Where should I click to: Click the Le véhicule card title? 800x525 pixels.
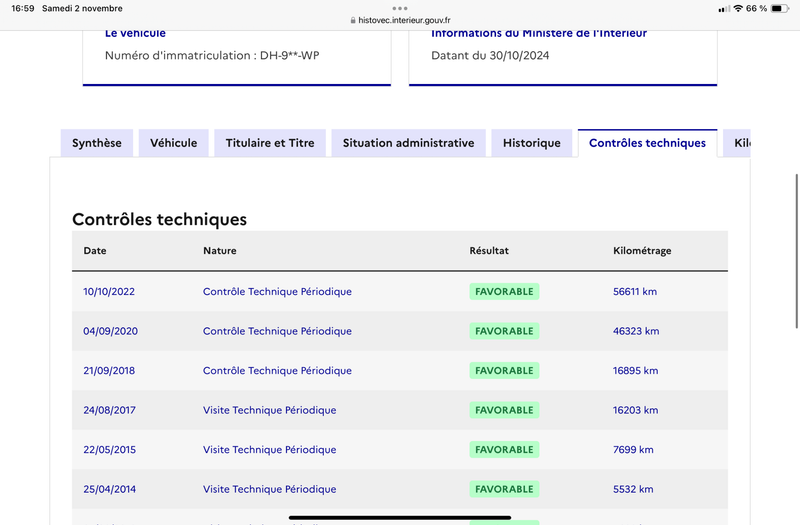pyautogui.click(x=135, y=34)
